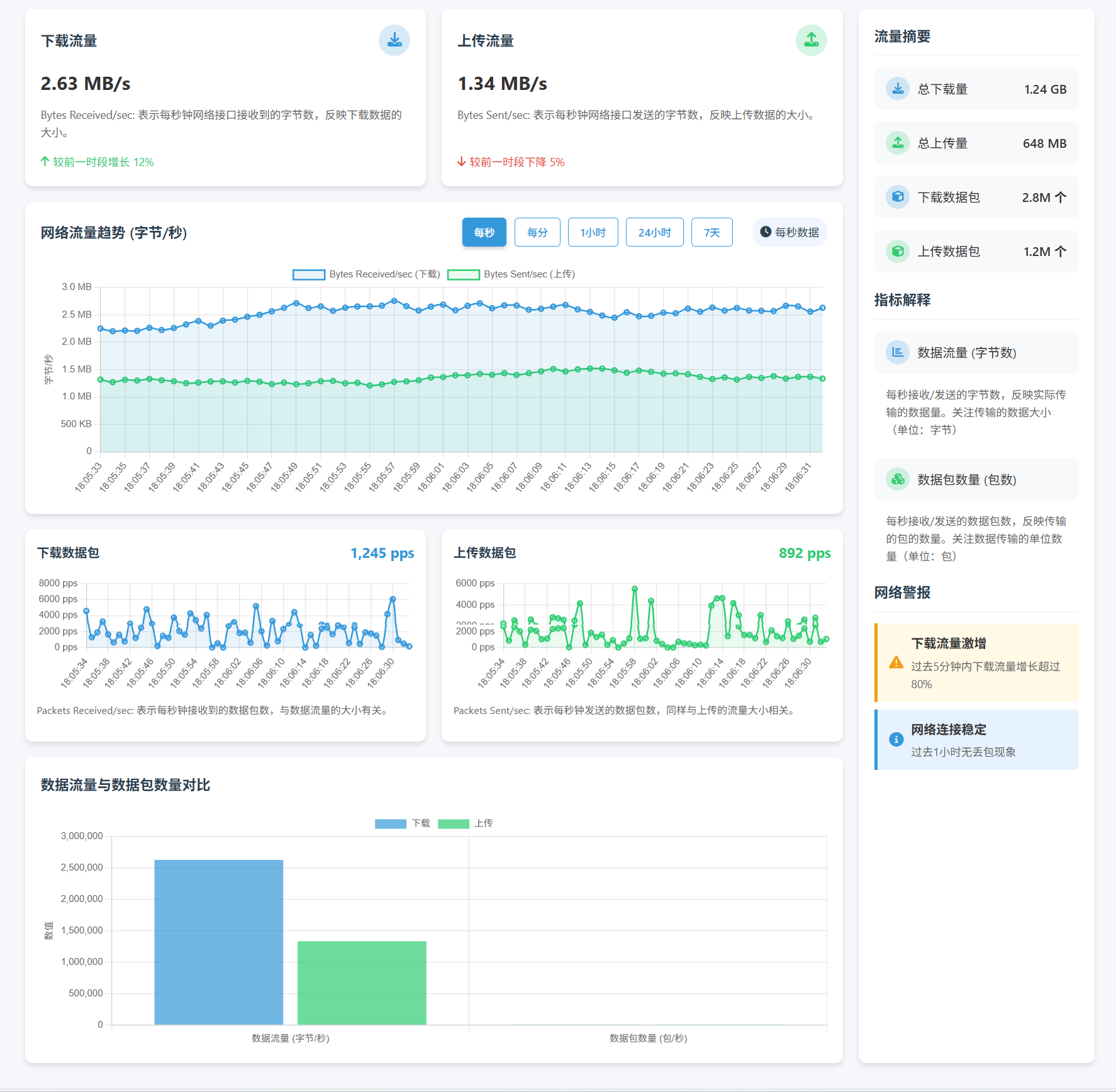Viewport: 1116px width, 1092px height.
Task: Click the 网络流量趋势 (字节/秒) chart heading
Action: coord(114,233)
